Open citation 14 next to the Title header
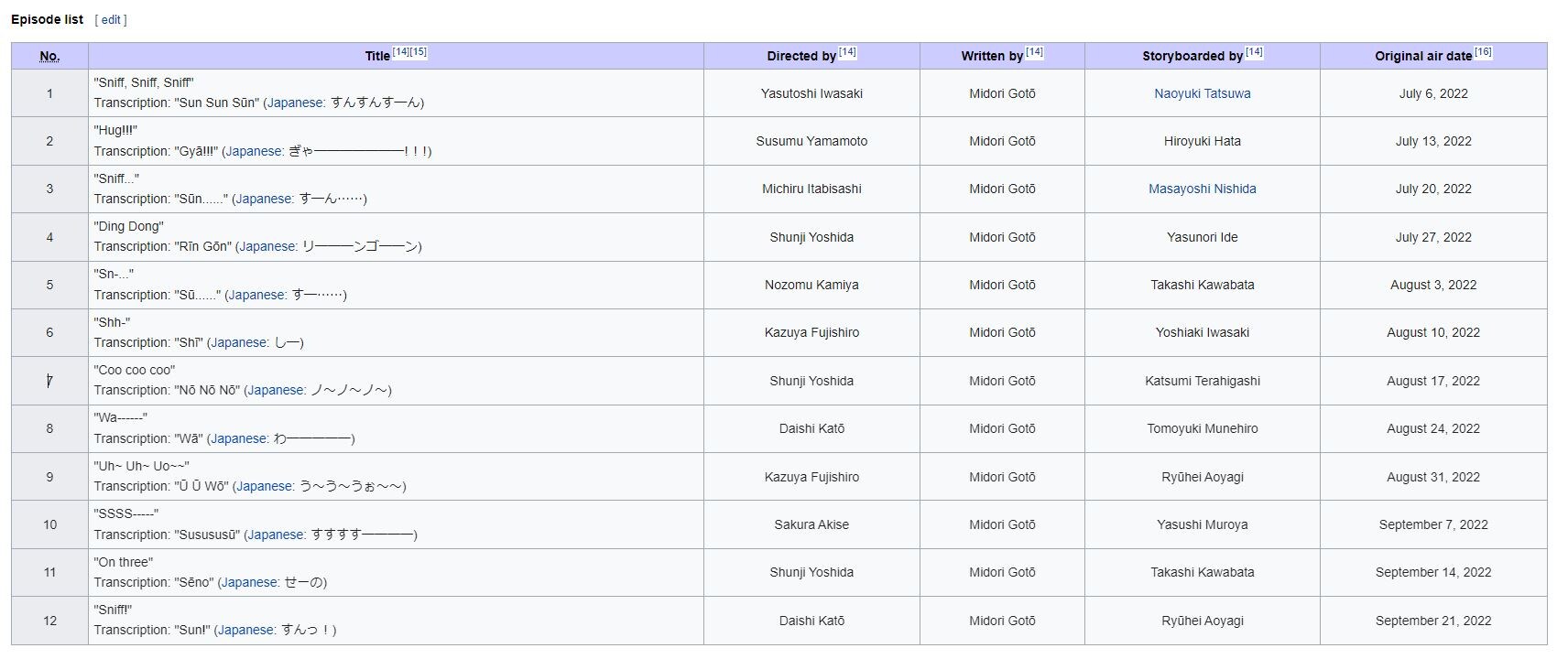This screenshot has height=659, width=1568. coord(400,52)
